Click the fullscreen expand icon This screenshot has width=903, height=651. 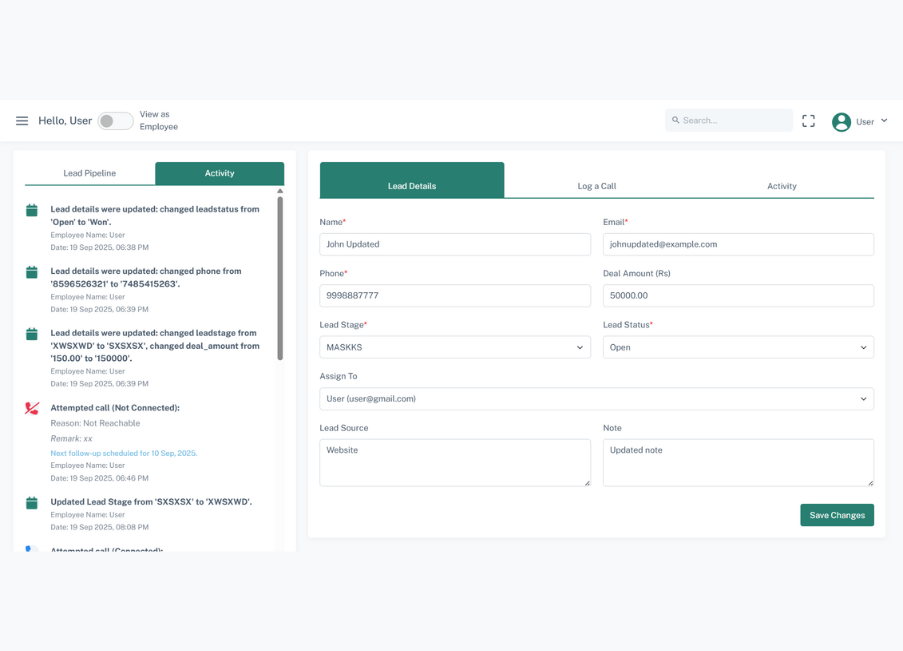(x=808, y=120)
